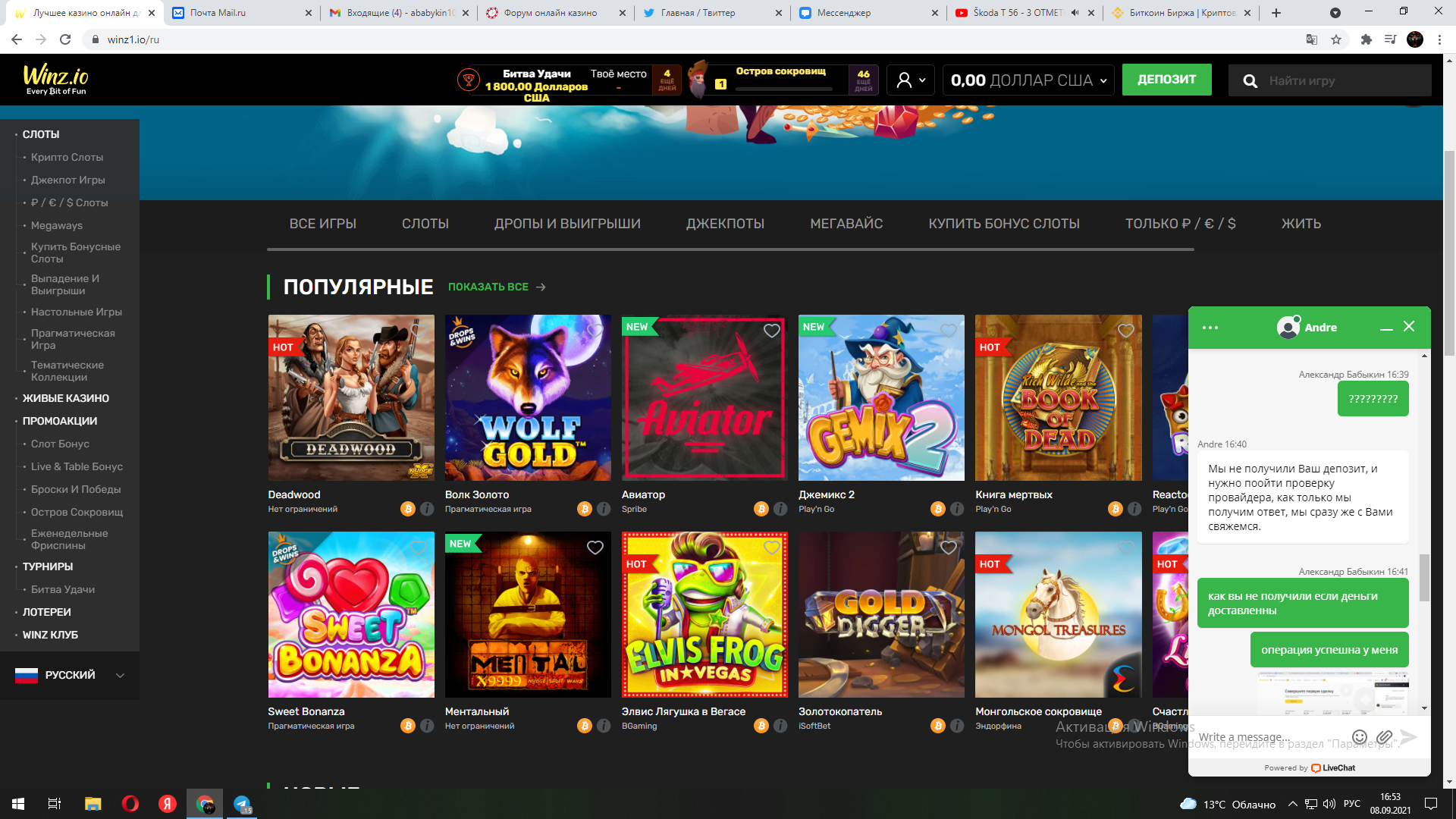Click bitcoin icon under Авиатор
Image resolution: width=1456 pixels, height=819 pixels.
(761, 509)
